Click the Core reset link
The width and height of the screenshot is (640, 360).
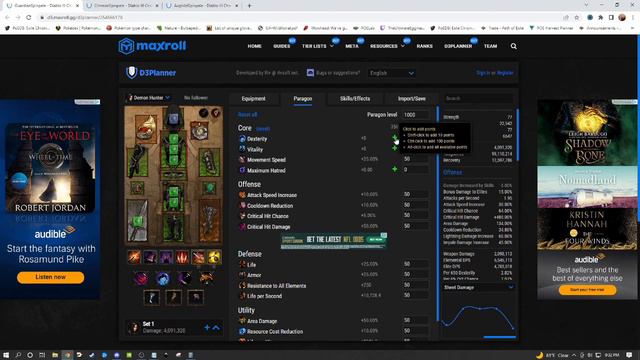point(263,129)
